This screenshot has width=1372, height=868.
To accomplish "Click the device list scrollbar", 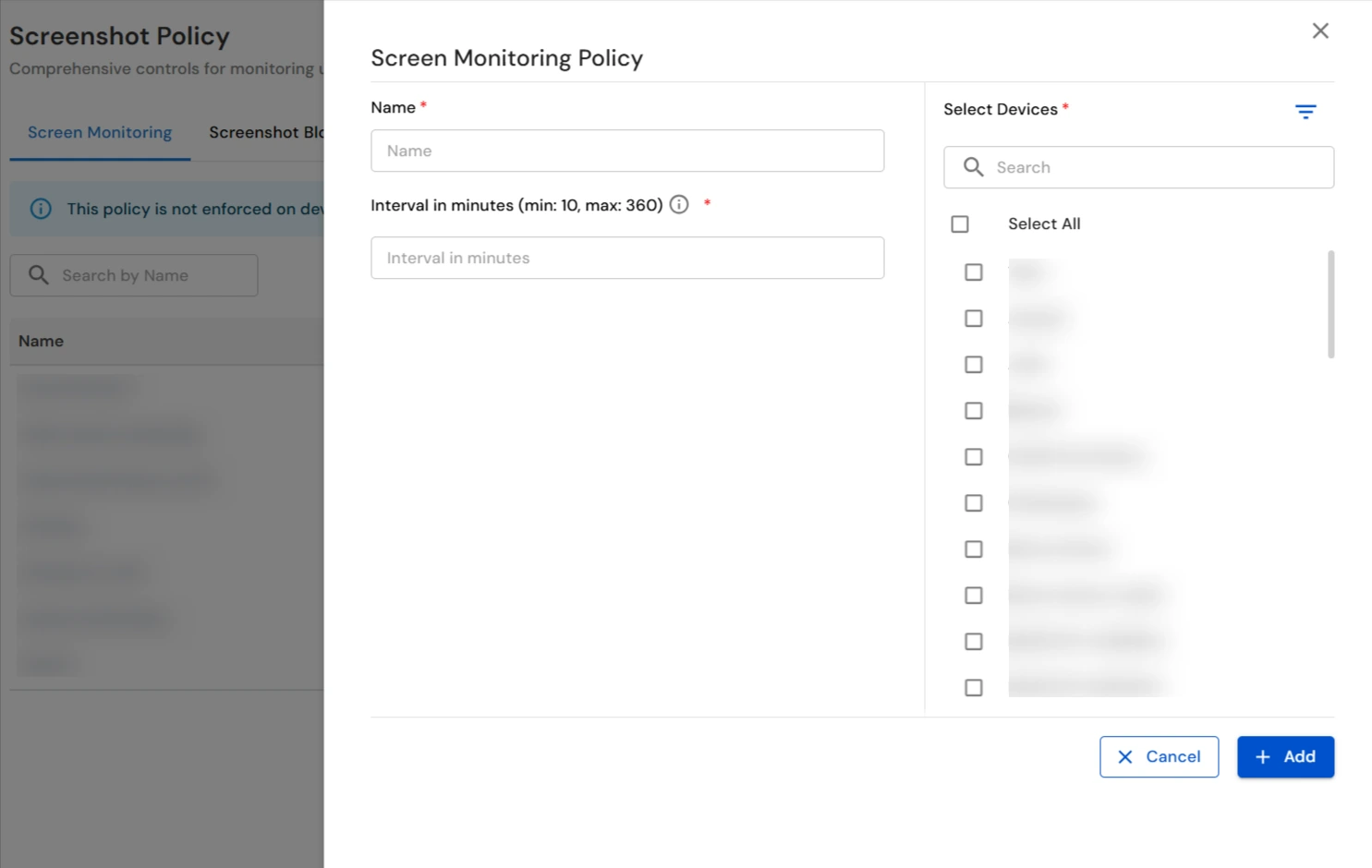I will [1330, 305].
